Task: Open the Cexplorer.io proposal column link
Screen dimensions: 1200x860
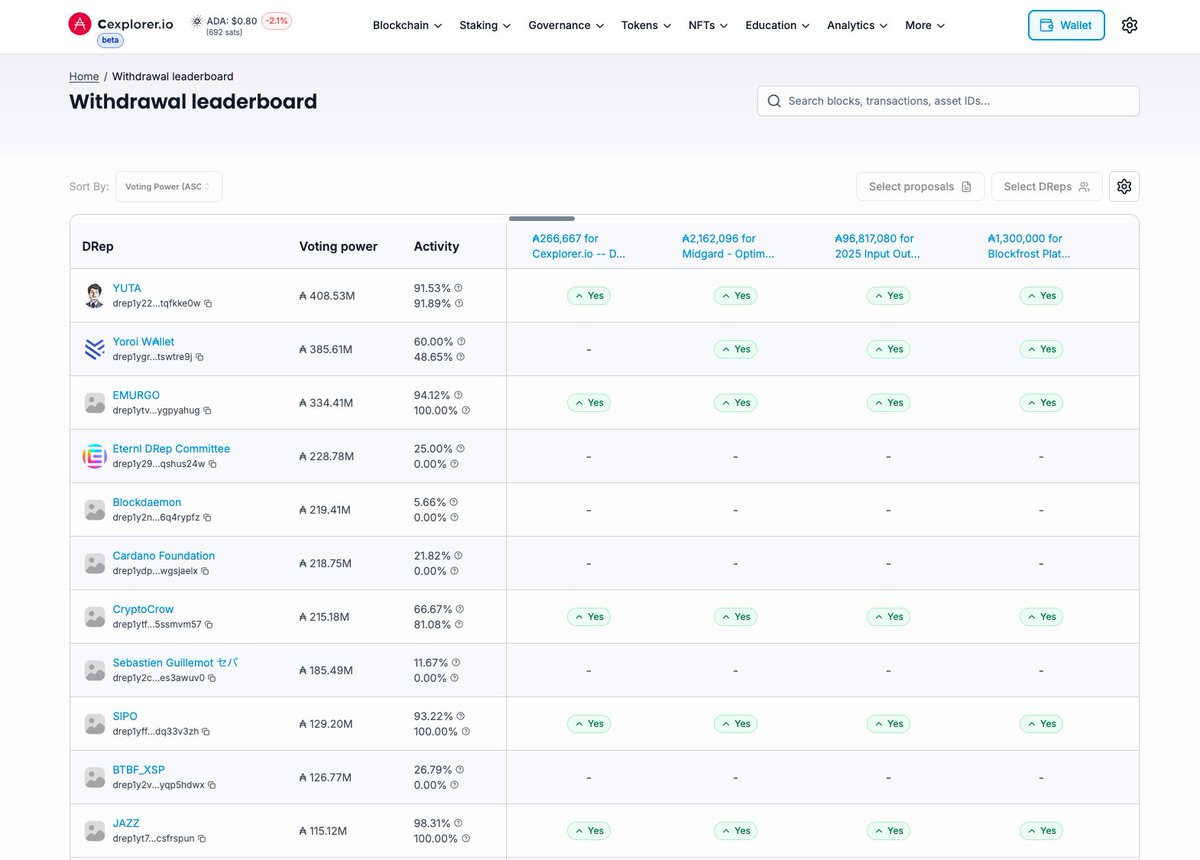Action: tap(581, 246)
